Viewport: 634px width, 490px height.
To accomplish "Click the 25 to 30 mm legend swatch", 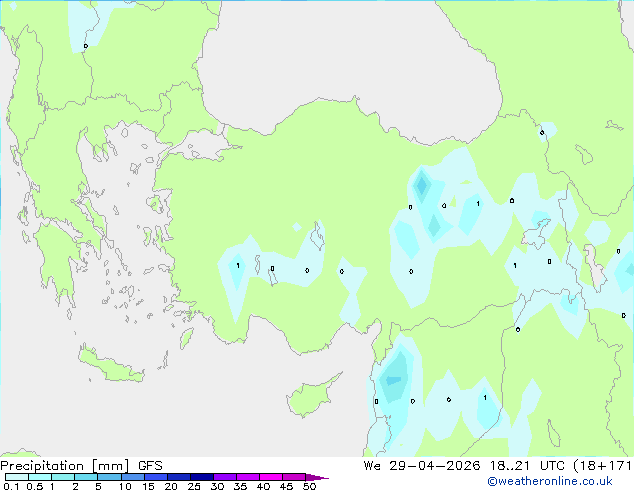I will click(201, 477).
